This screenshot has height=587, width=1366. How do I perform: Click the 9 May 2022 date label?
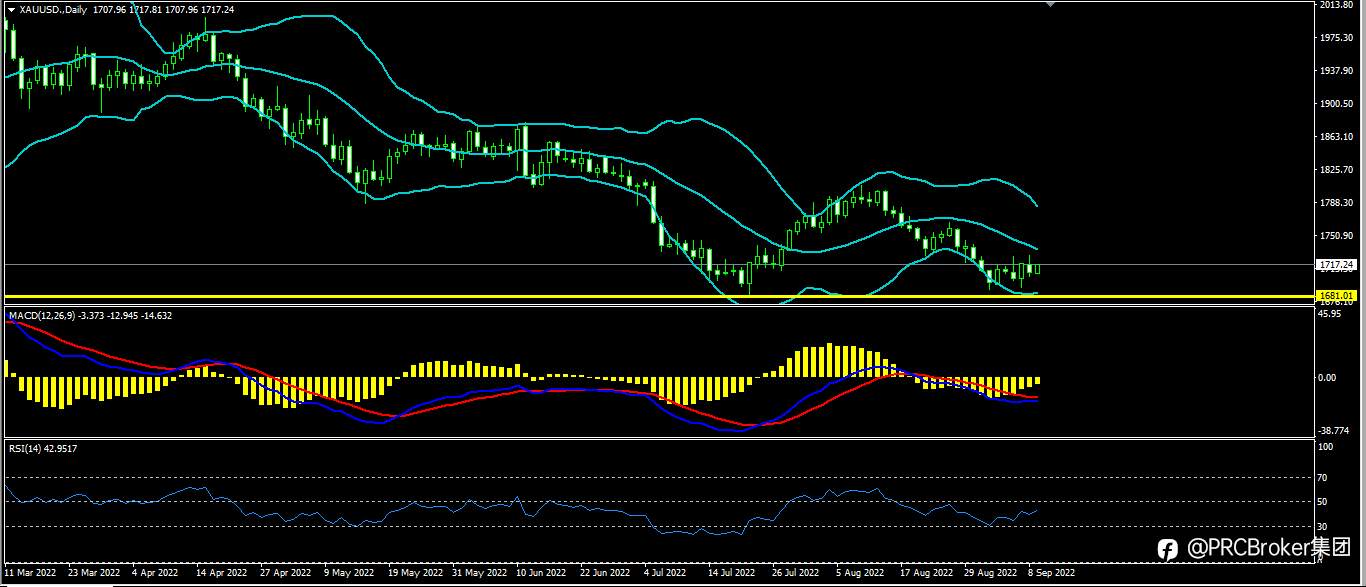[x=348, y=574]
